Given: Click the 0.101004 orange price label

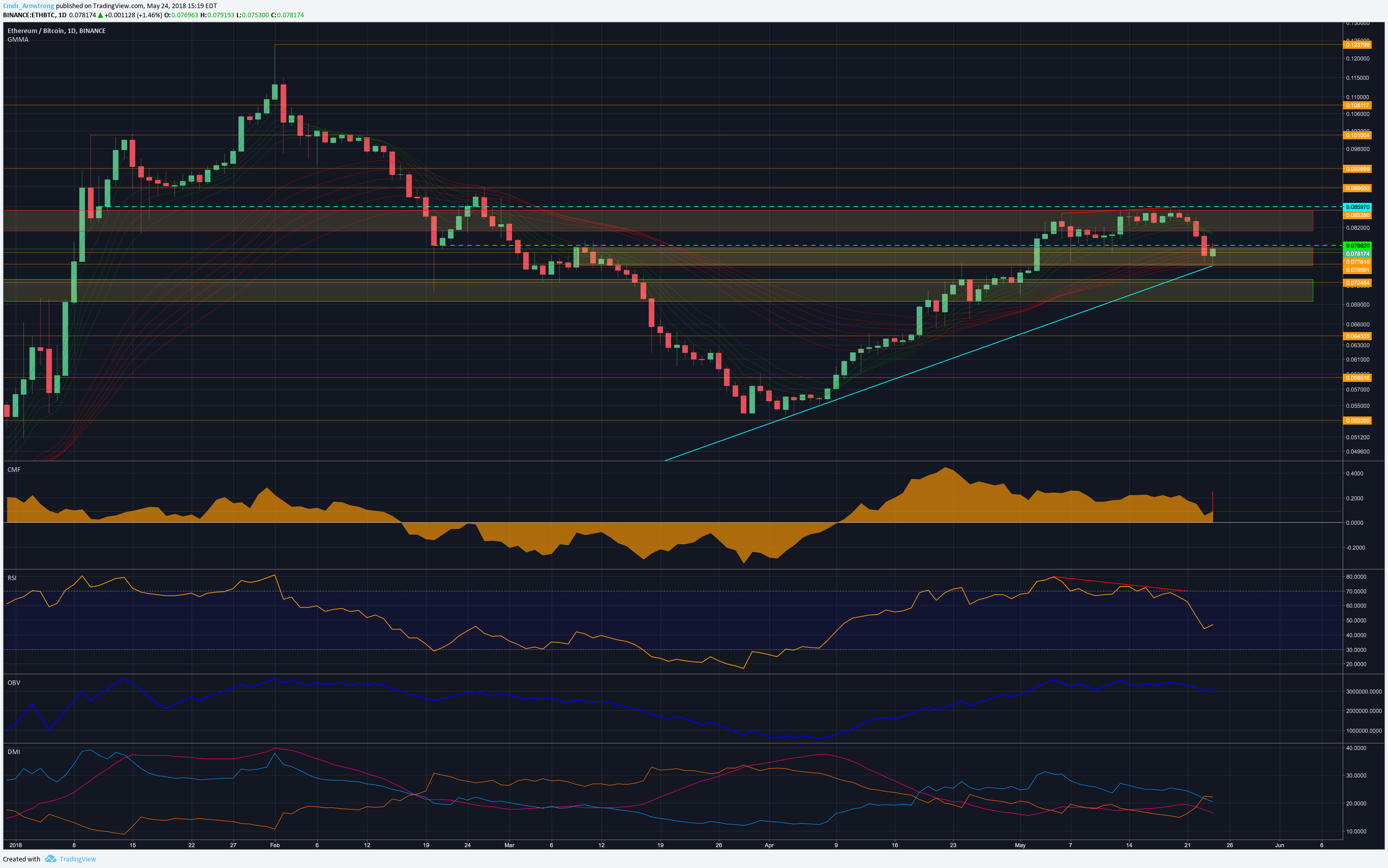Looking at the screenshot, I should pos(1357,135).
